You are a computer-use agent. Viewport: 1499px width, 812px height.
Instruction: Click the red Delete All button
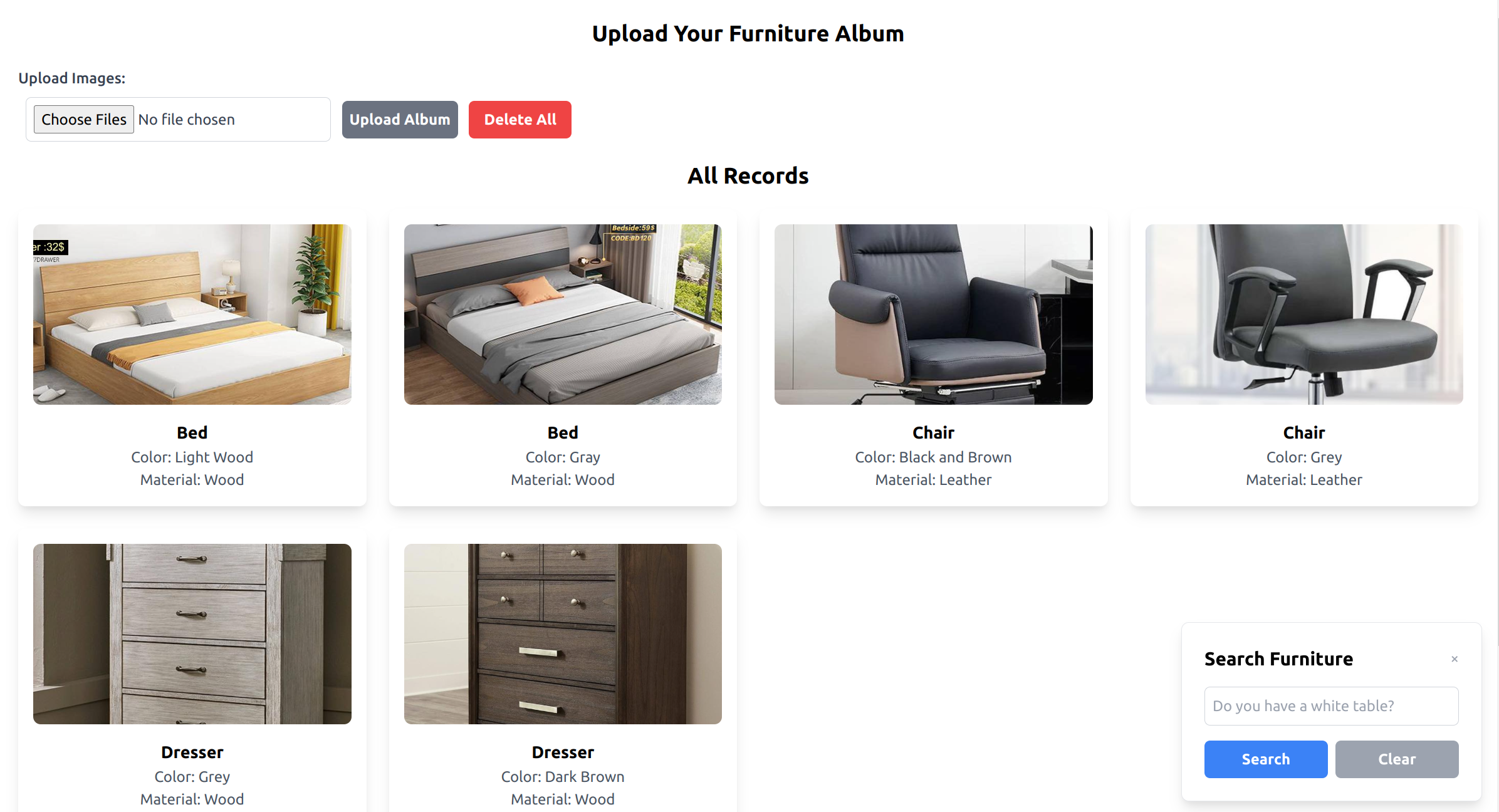[x=520, y=119]
